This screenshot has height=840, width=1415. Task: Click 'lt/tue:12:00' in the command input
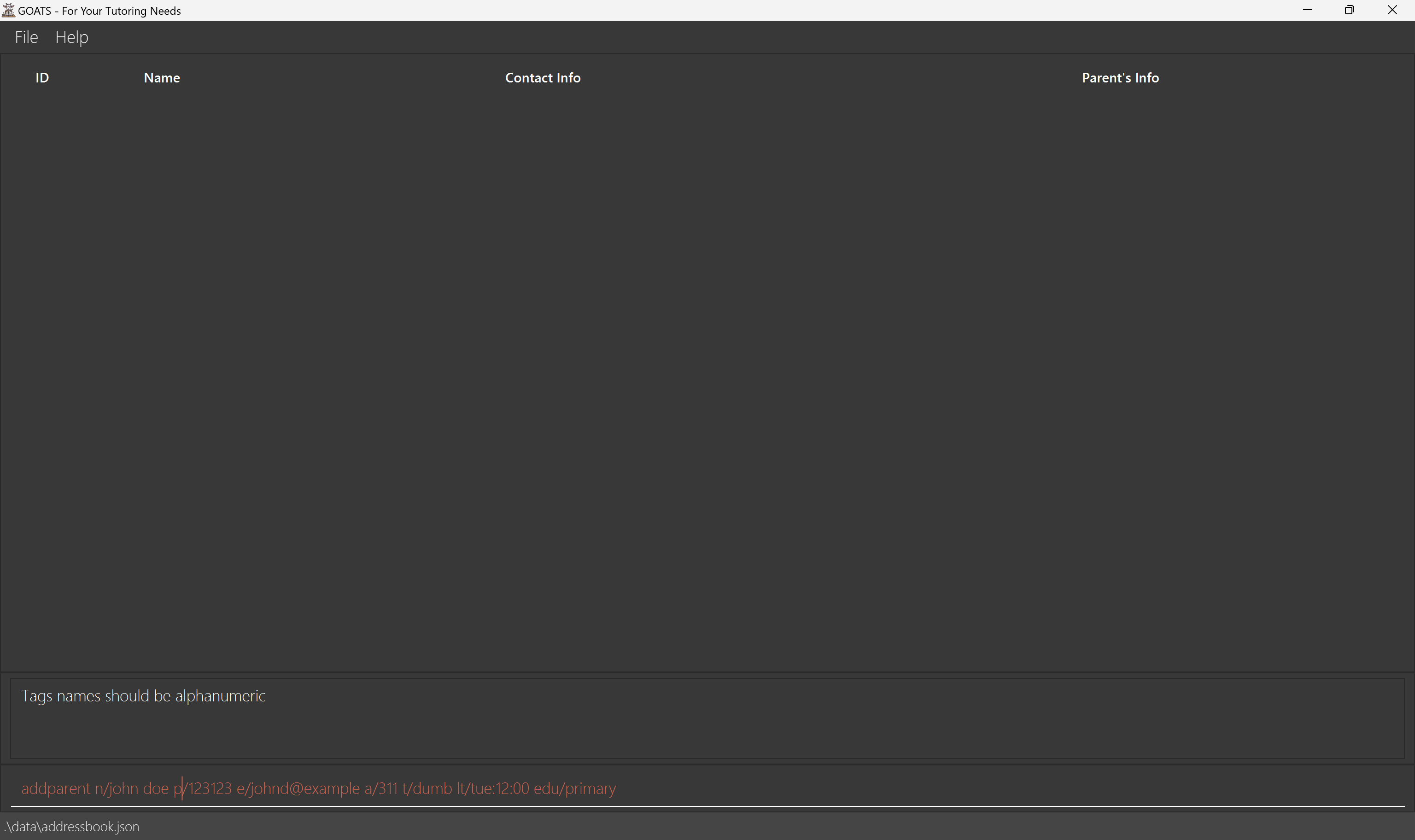pyautogui.click(x=492, y=788)
